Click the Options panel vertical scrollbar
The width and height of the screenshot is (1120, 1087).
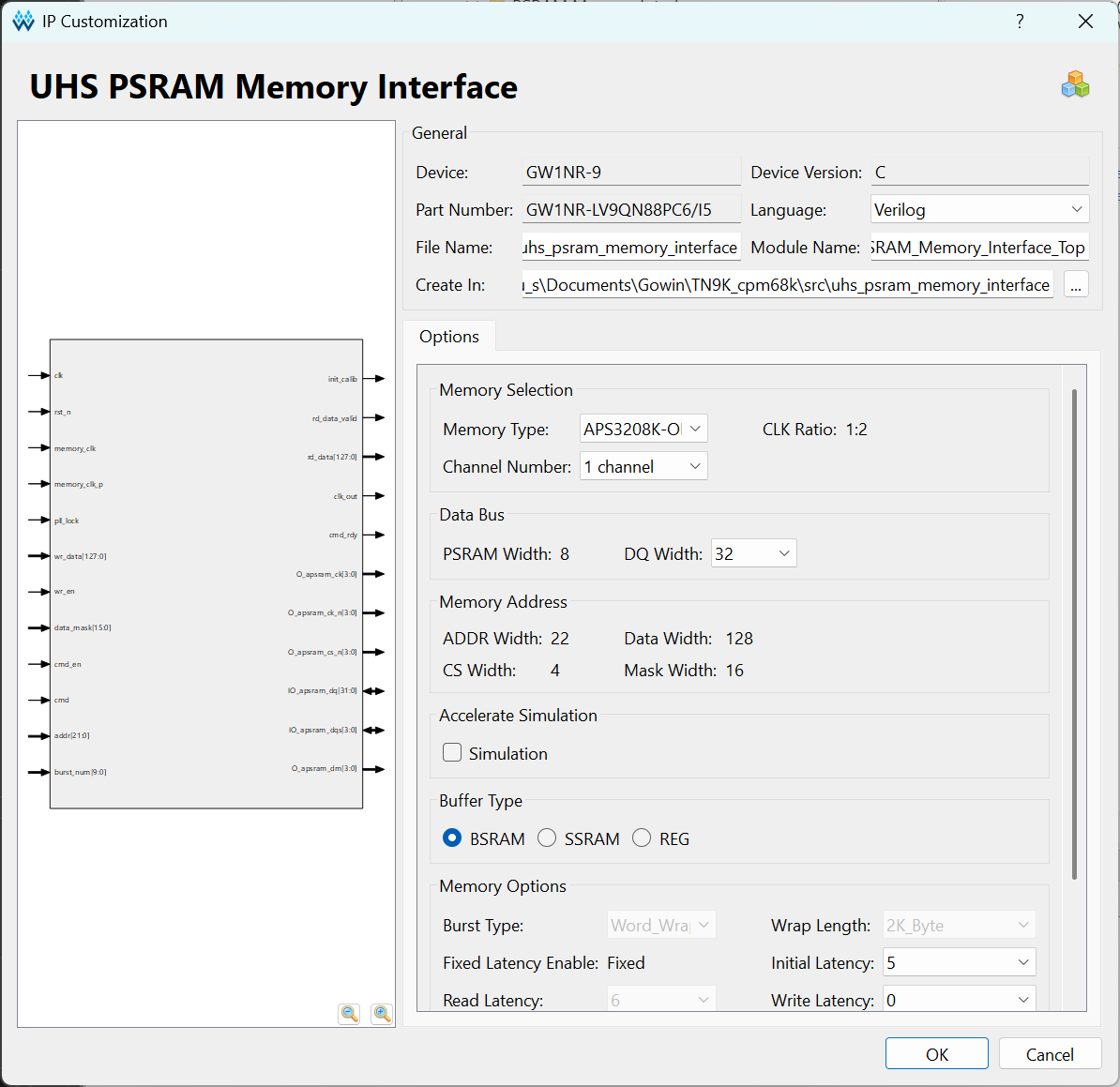1074,633
